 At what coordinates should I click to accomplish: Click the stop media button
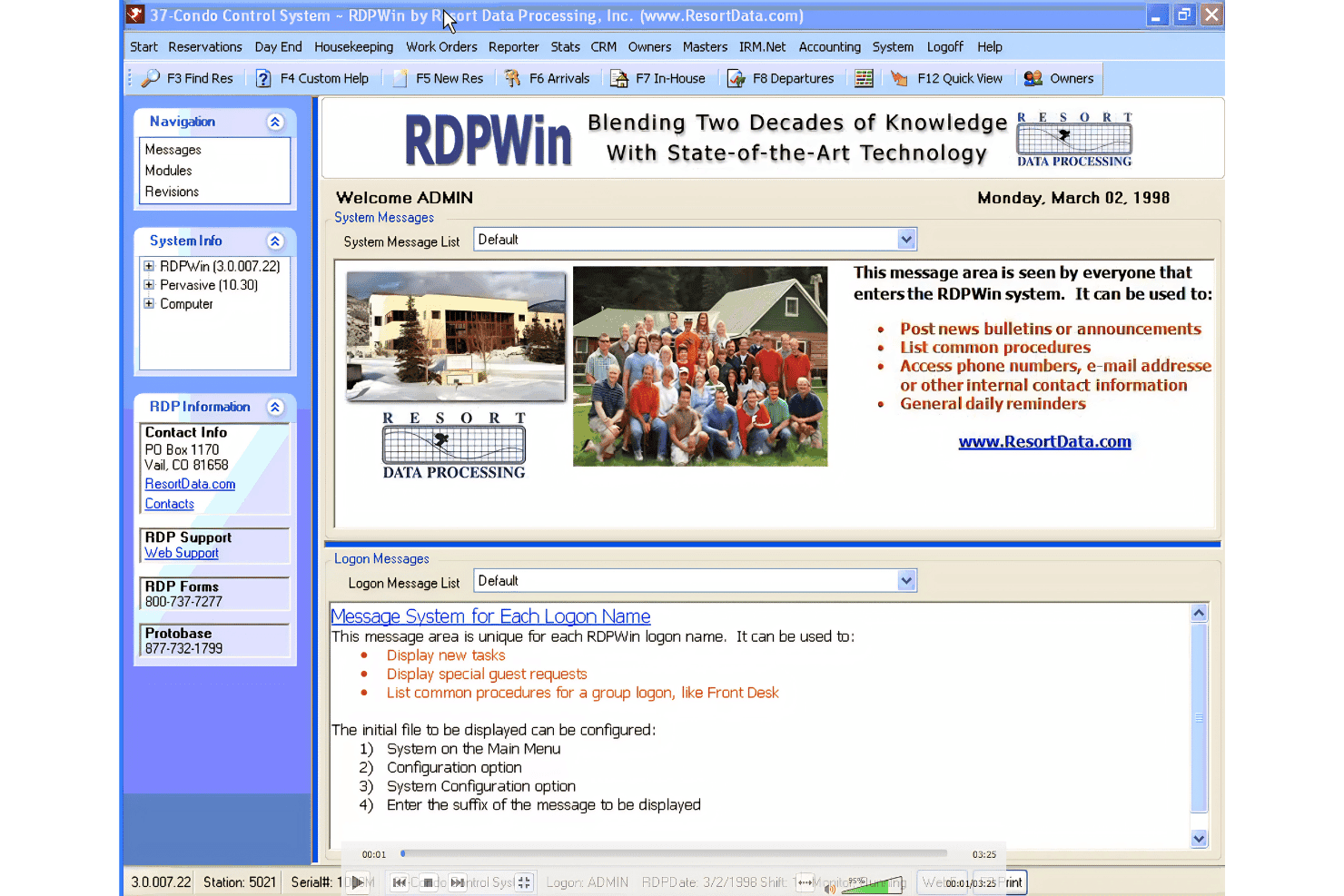point(429,882)
